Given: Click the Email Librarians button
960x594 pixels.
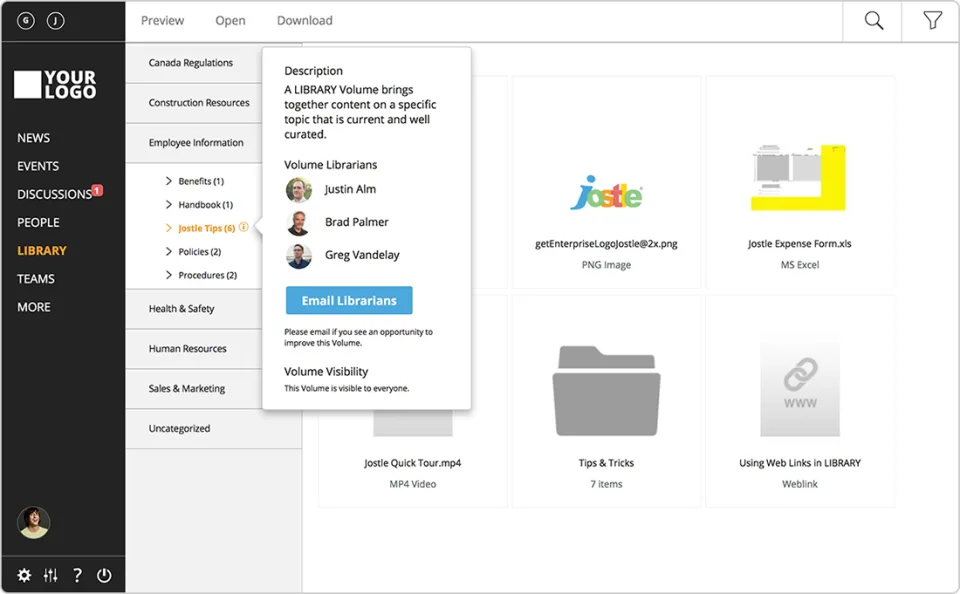Looking at the screenshot, I should (349, 301).
